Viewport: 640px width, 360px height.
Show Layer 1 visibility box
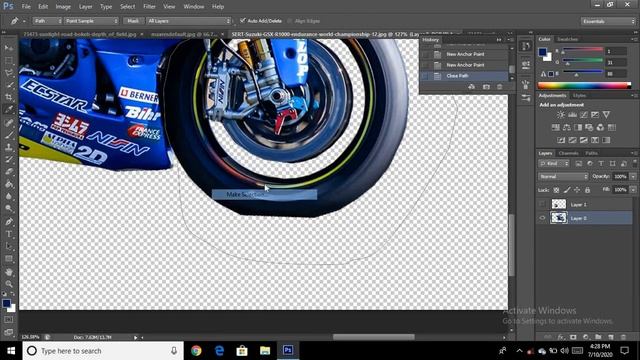(542, 204)
